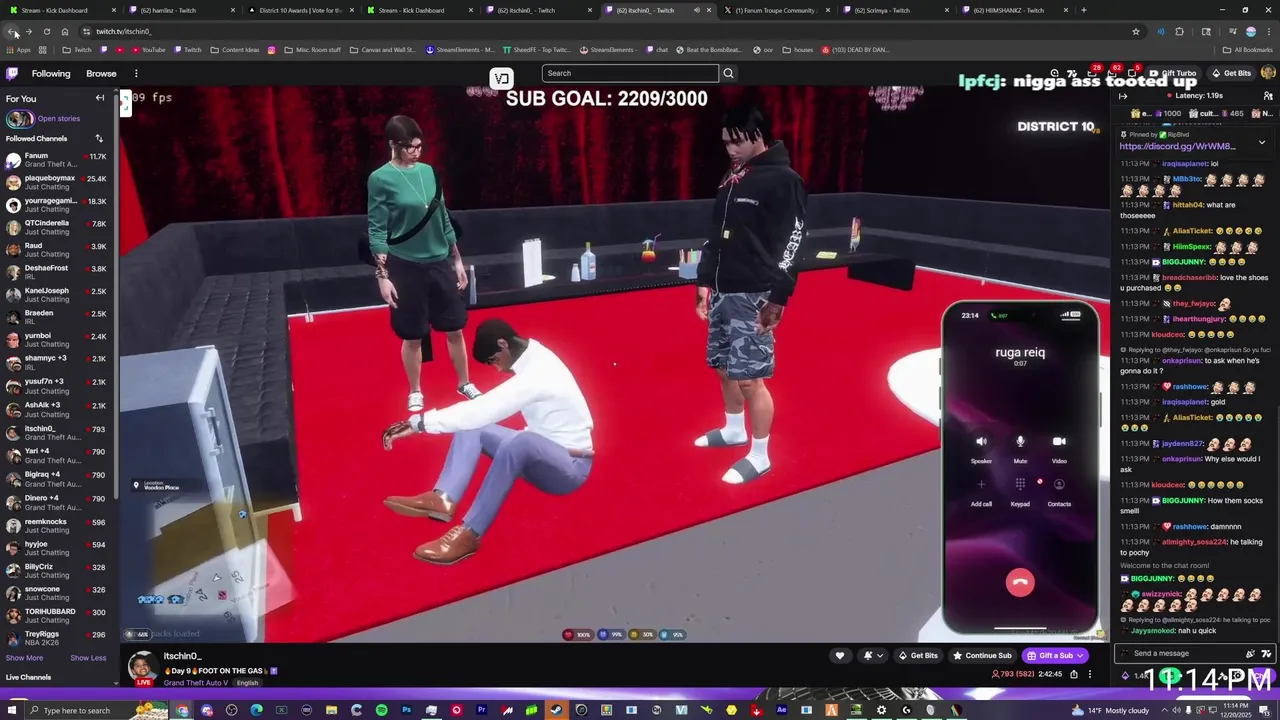
Task: Open QTCinderella channel in sidebar
Action: [58, 227]
